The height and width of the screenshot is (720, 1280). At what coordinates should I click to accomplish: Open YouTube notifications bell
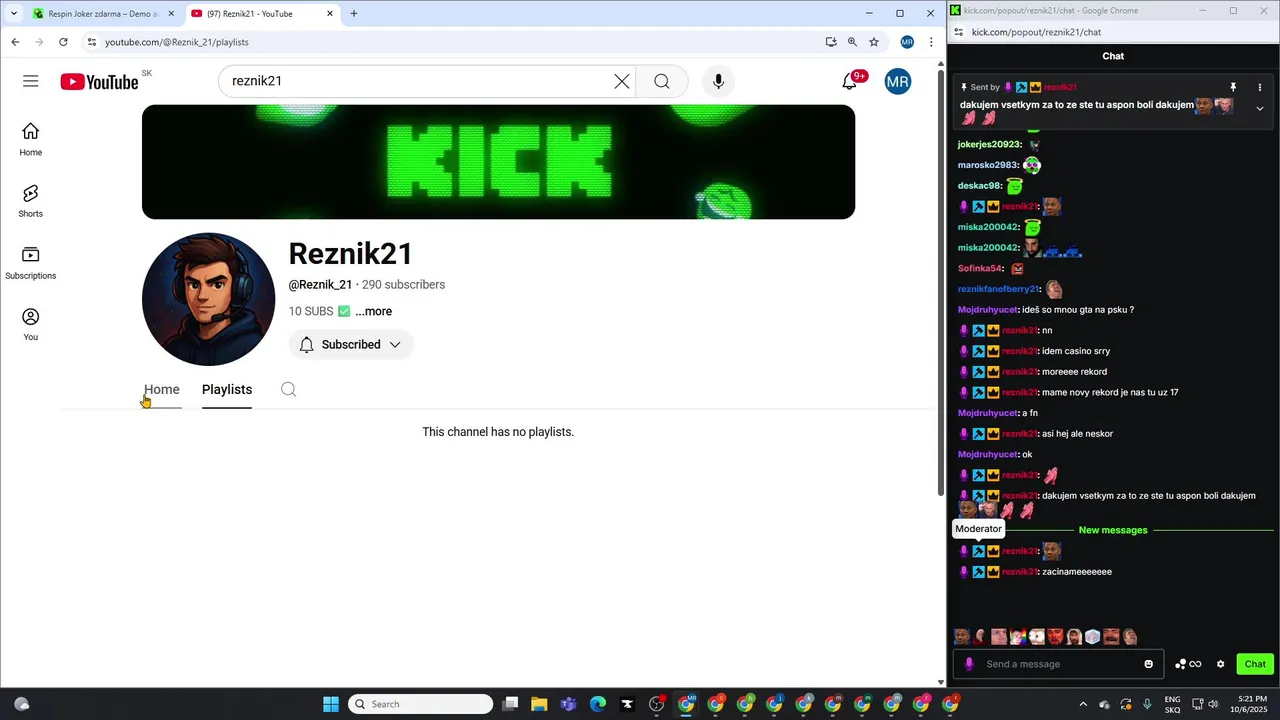click(x=850, y=81)
